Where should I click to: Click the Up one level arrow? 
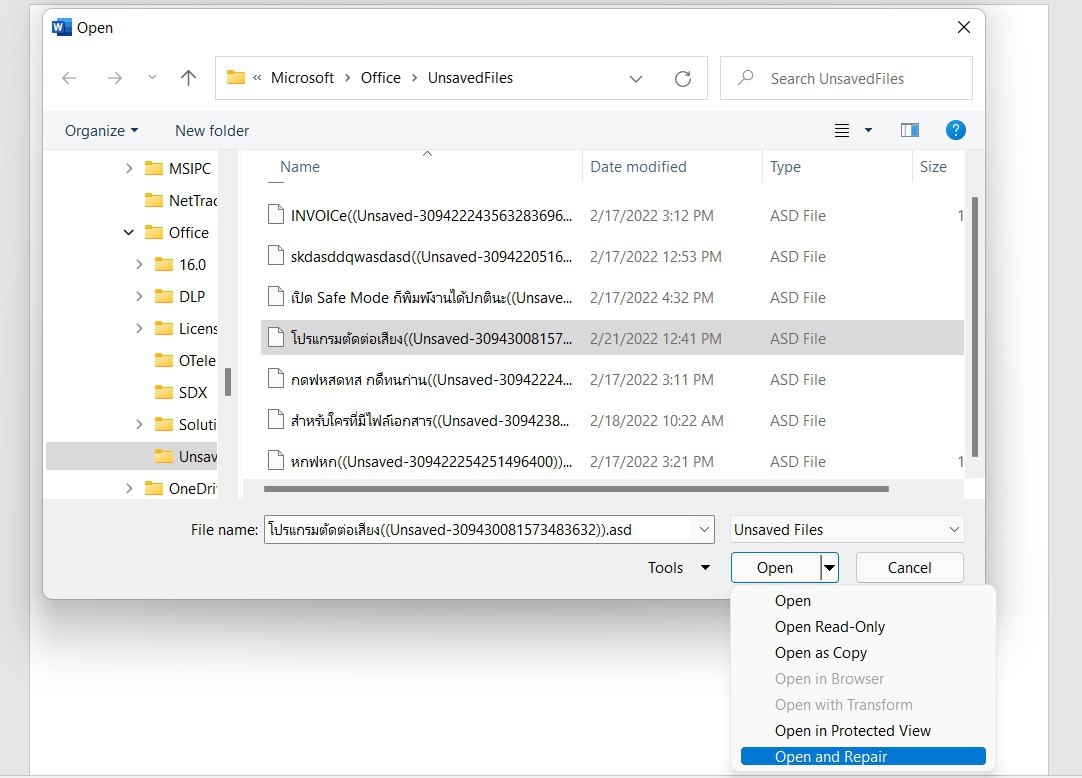188,78
